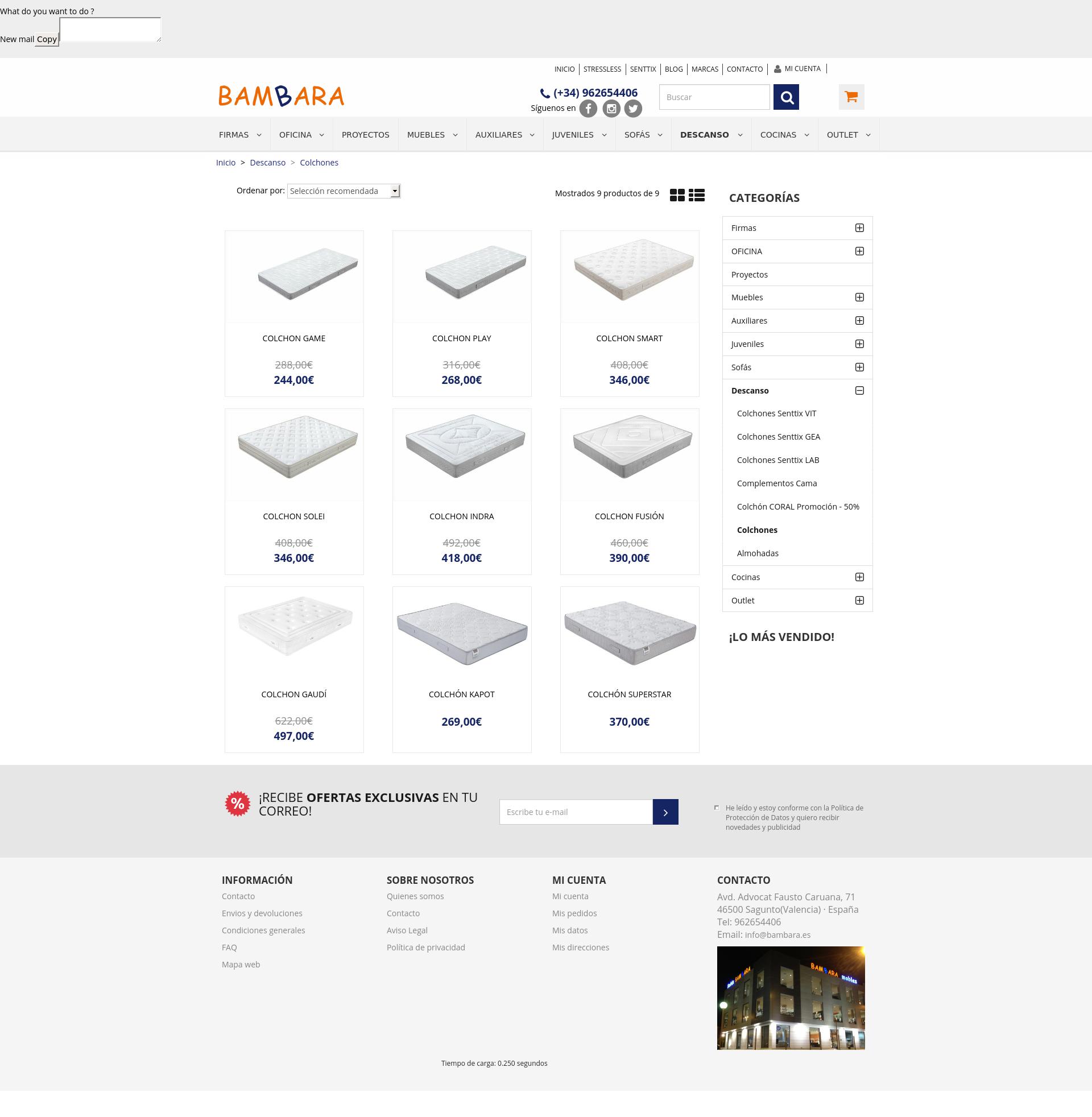Expand the Firmas category

[859, 228]
